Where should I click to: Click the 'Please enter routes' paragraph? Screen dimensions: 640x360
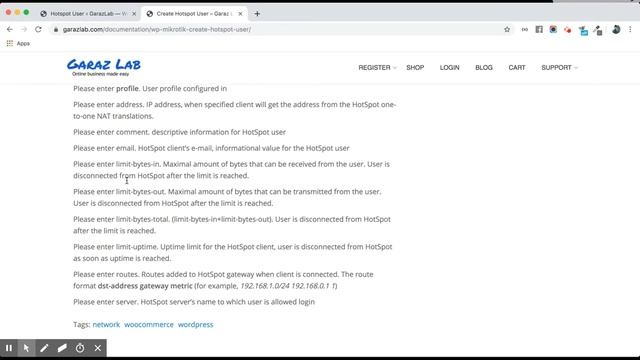(223, 280)
